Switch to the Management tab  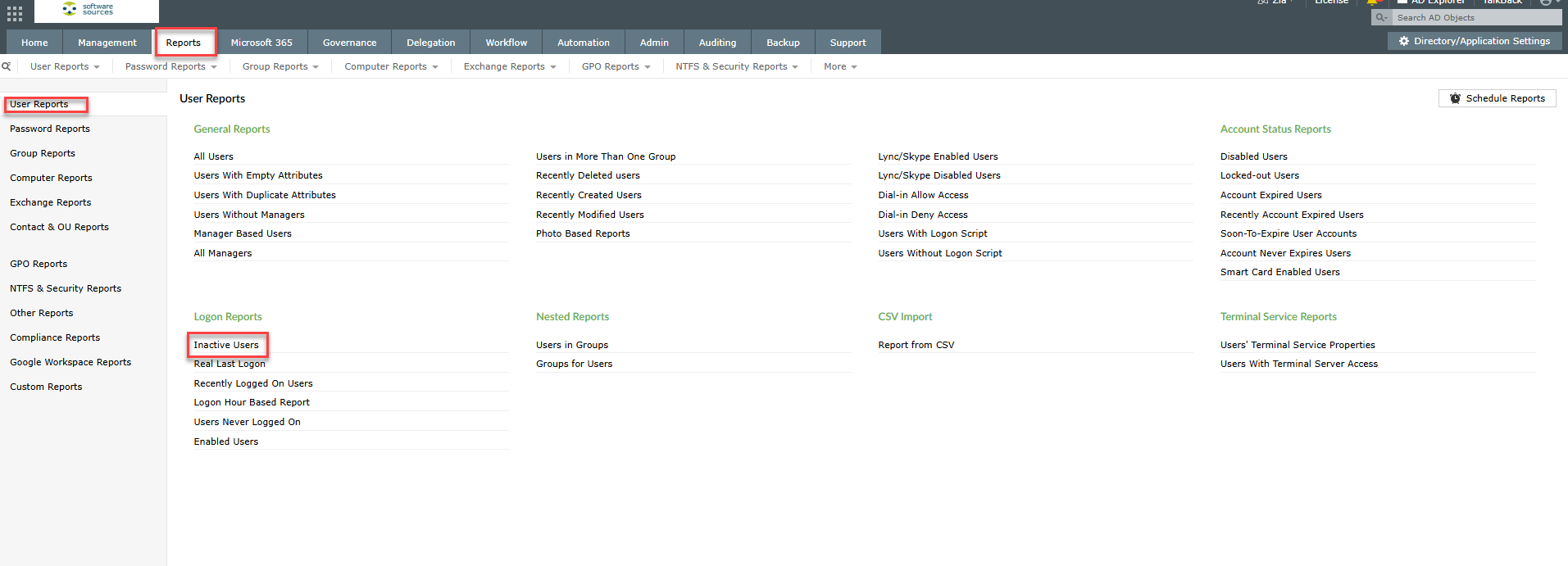[107, 43]
